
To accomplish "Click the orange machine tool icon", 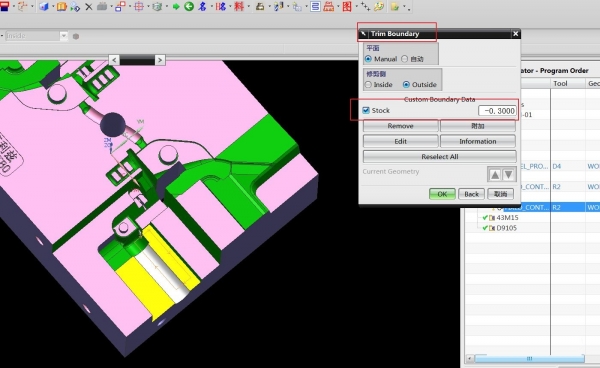I will pos(328,6).
